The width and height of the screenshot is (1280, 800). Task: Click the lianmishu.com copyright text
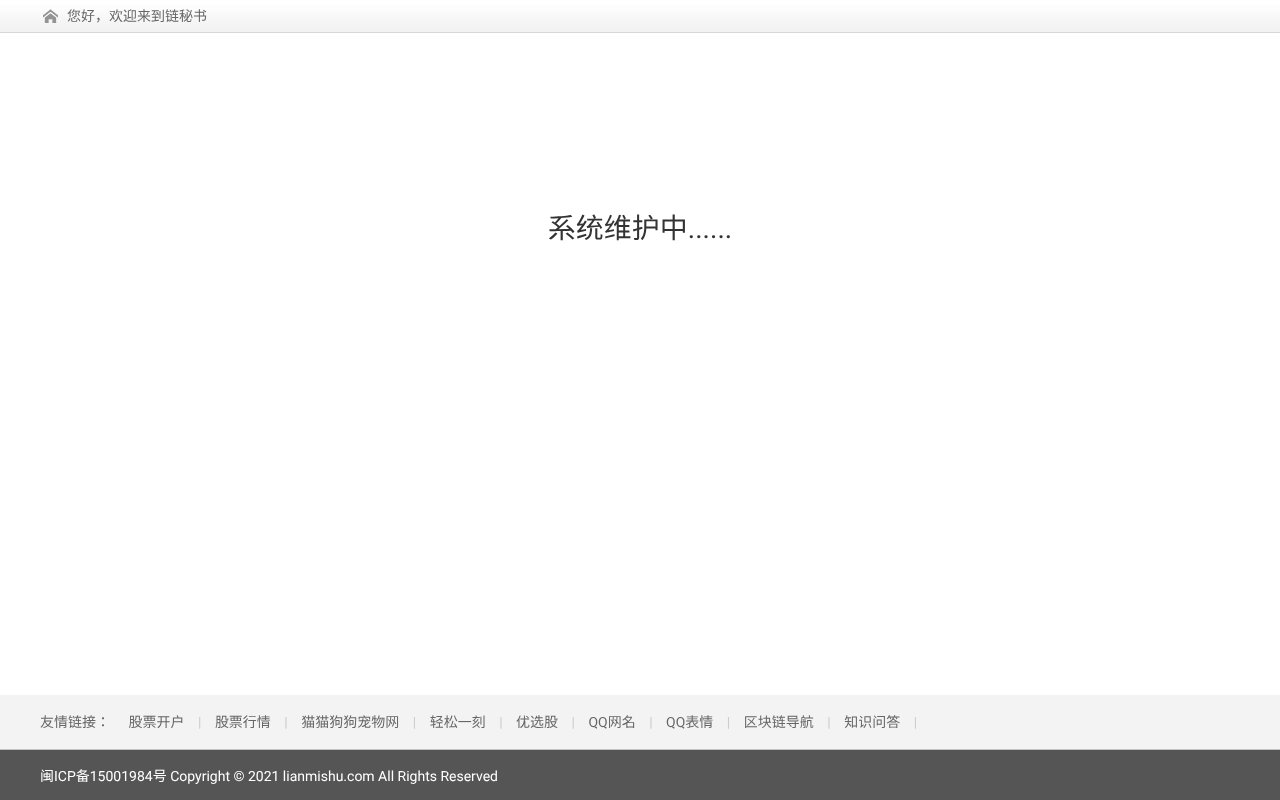328,776
